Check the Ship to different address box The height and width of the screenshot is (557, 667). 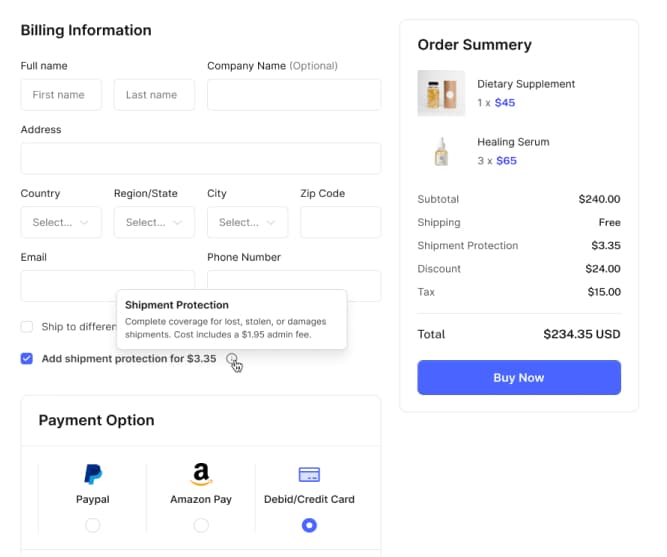pos(27,327)
